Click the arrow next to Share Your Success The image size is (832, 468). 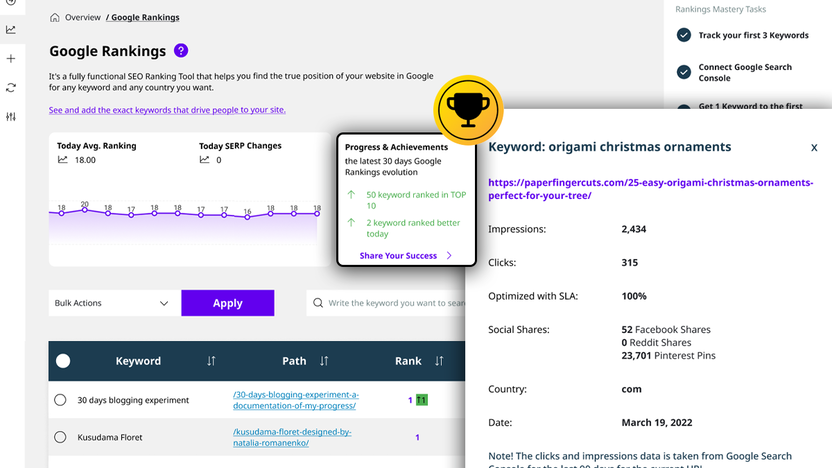click(449, 256)
